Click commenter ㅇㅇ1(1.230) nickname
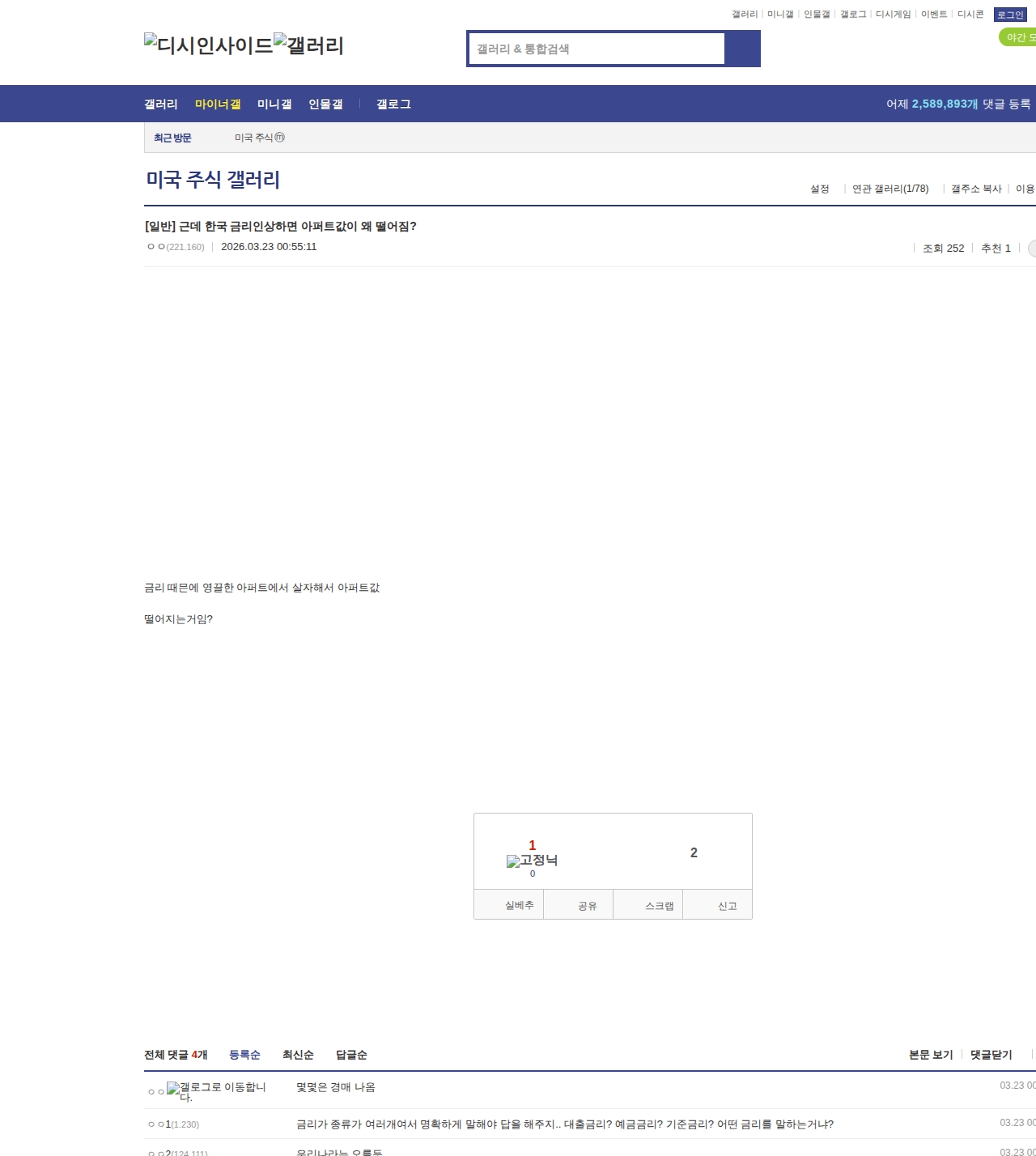 click(x=174, y=1124)
